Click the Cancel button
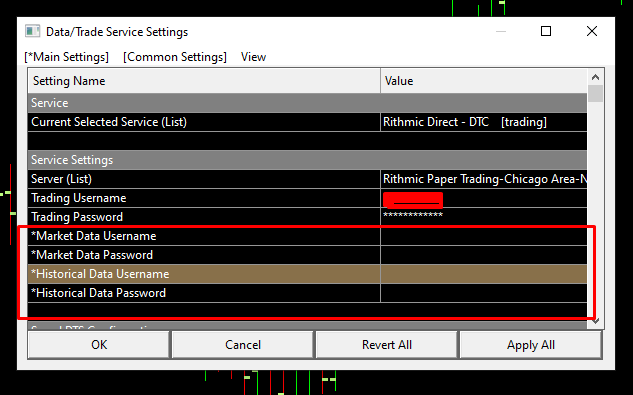 tap(243, 345)
